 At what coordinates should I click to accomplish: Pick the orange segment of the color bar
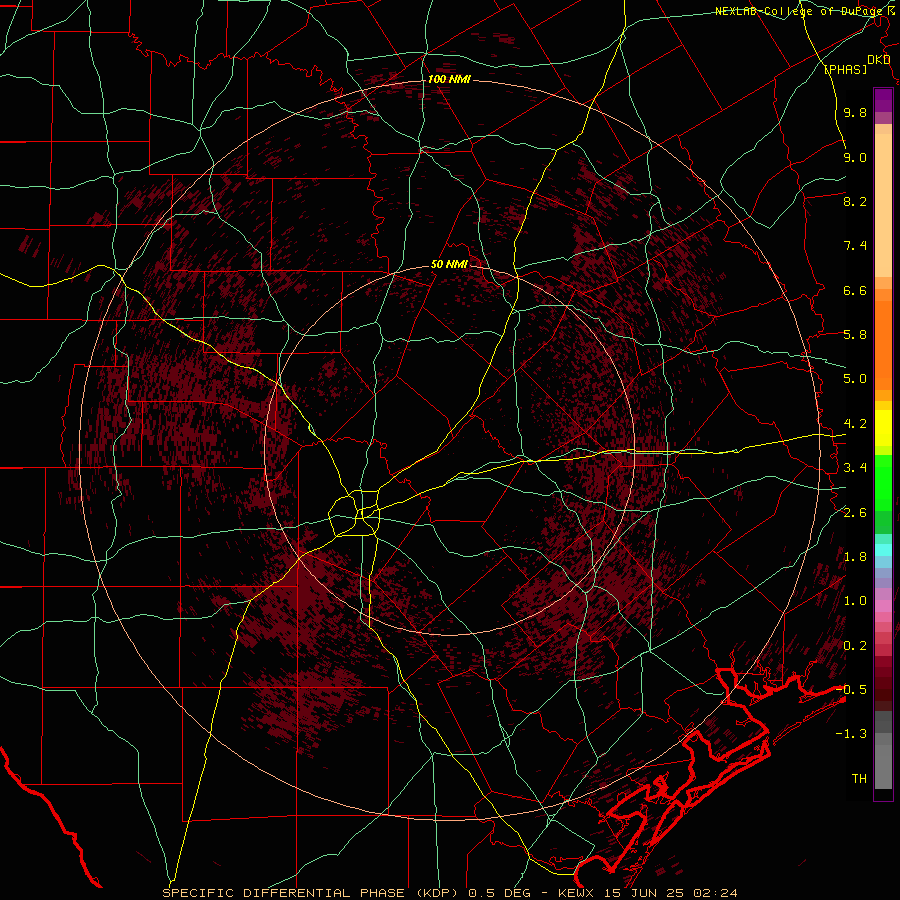[883, 344]
